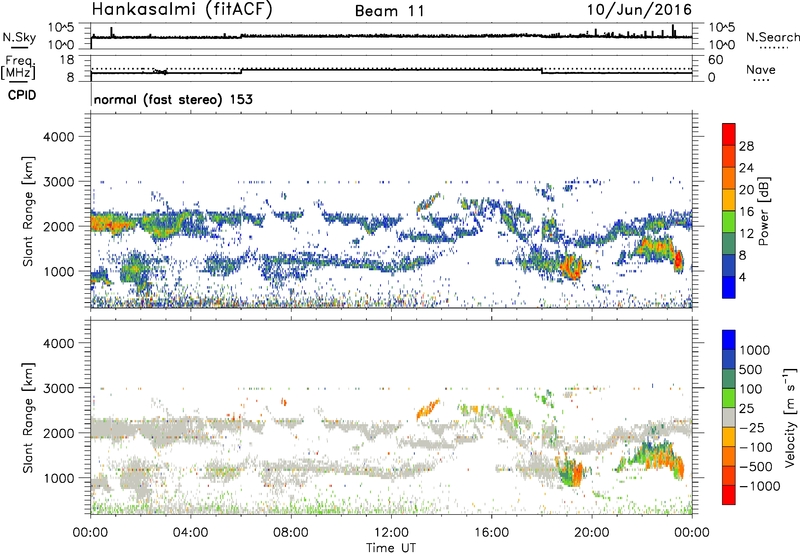The image size is (800, 554).
Task: Click the orange velocity streak near 13:00 UT
Action: click(x=428, y=409)
